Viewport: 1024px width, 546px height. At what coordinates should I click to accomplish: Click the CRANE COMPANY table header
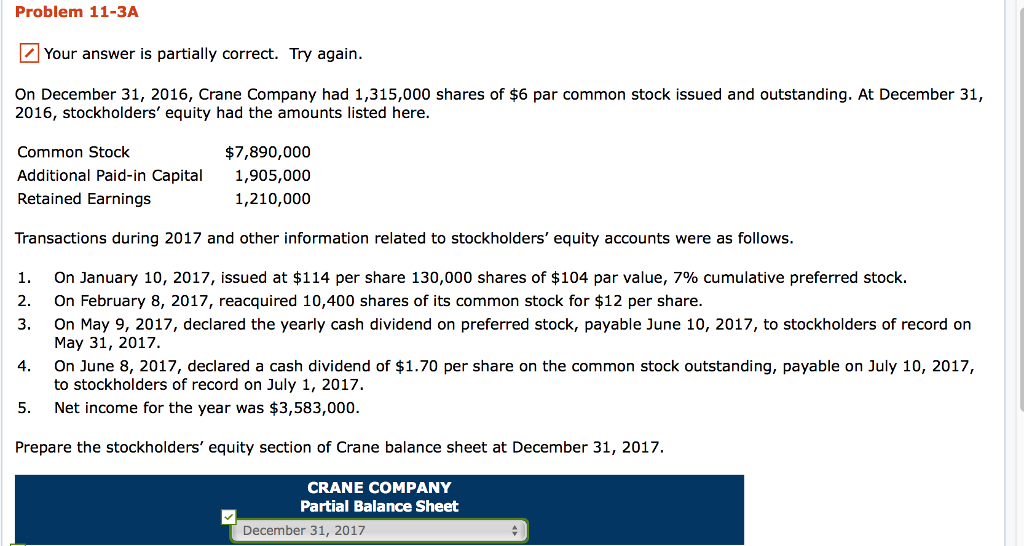(x=379, y=488)
